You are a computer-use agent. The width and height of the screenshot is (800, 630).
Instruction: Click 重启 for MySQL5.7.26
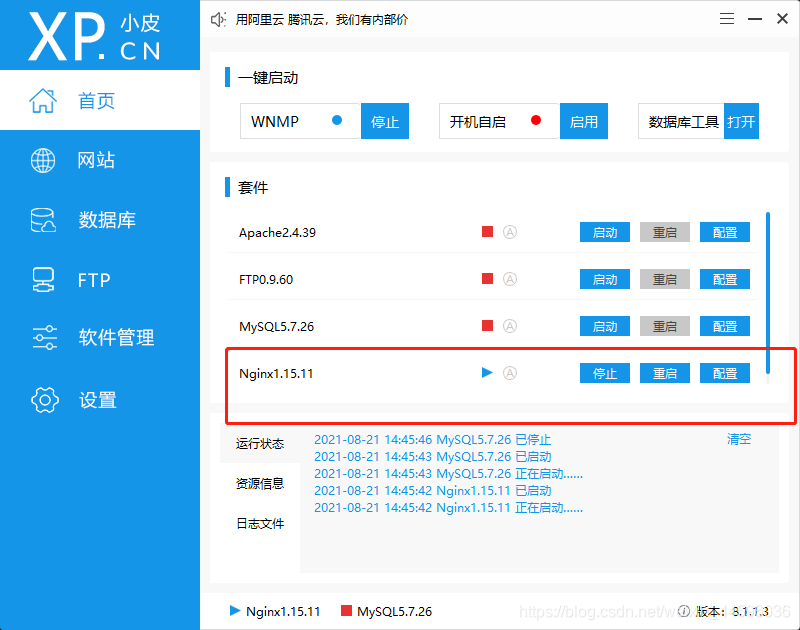coord(665,326)
